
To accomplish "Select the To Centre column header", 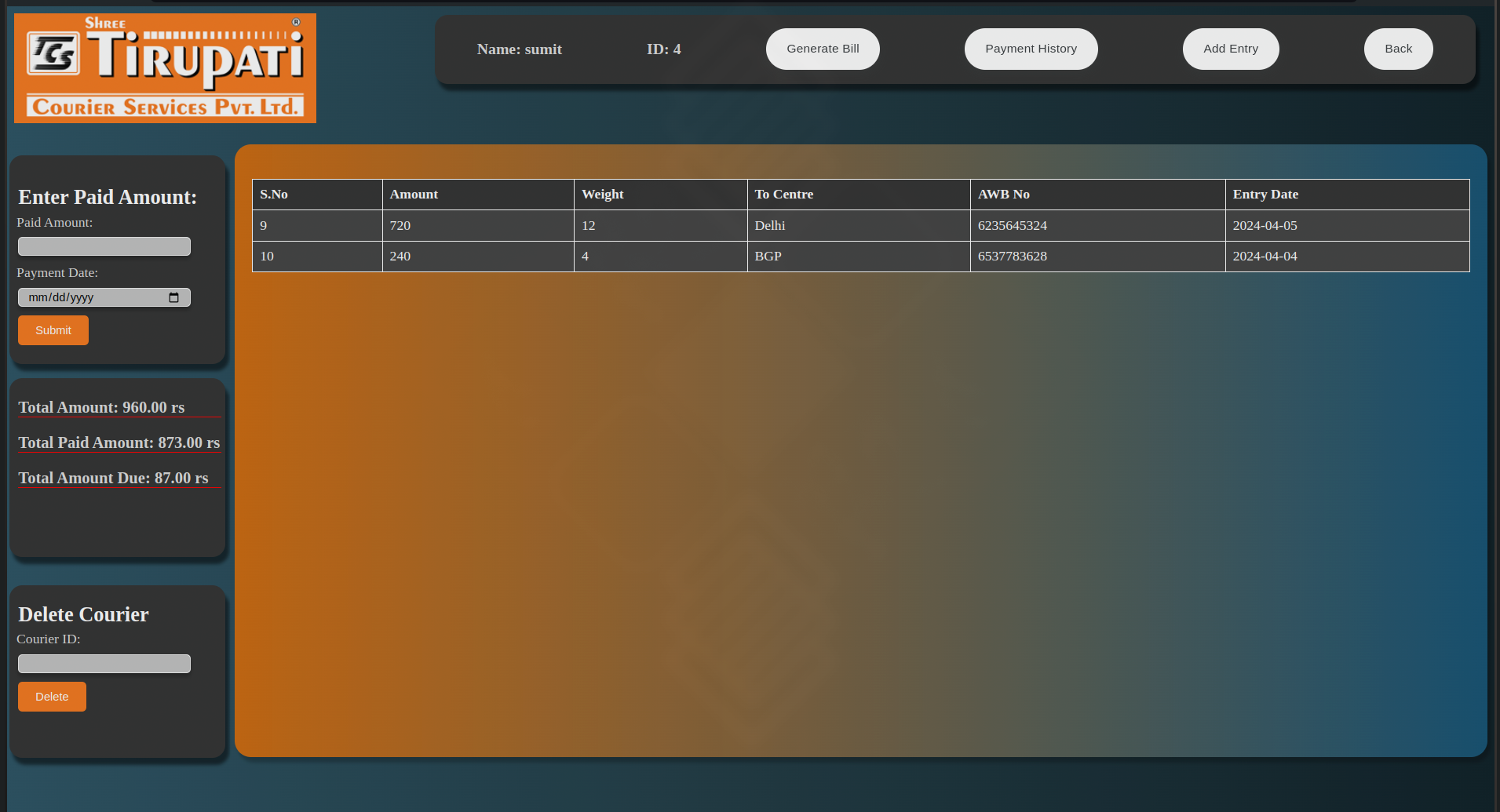I will pos(783,194).
